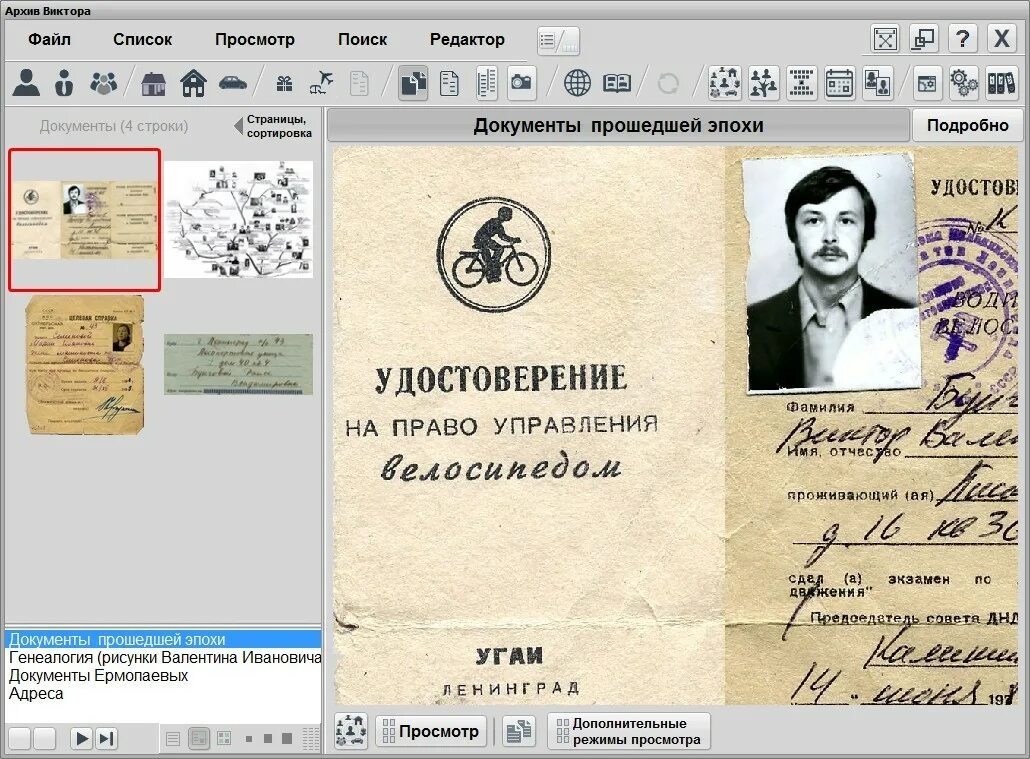
Task: Select the car icon in the toolbar
Action: (232, 83)
